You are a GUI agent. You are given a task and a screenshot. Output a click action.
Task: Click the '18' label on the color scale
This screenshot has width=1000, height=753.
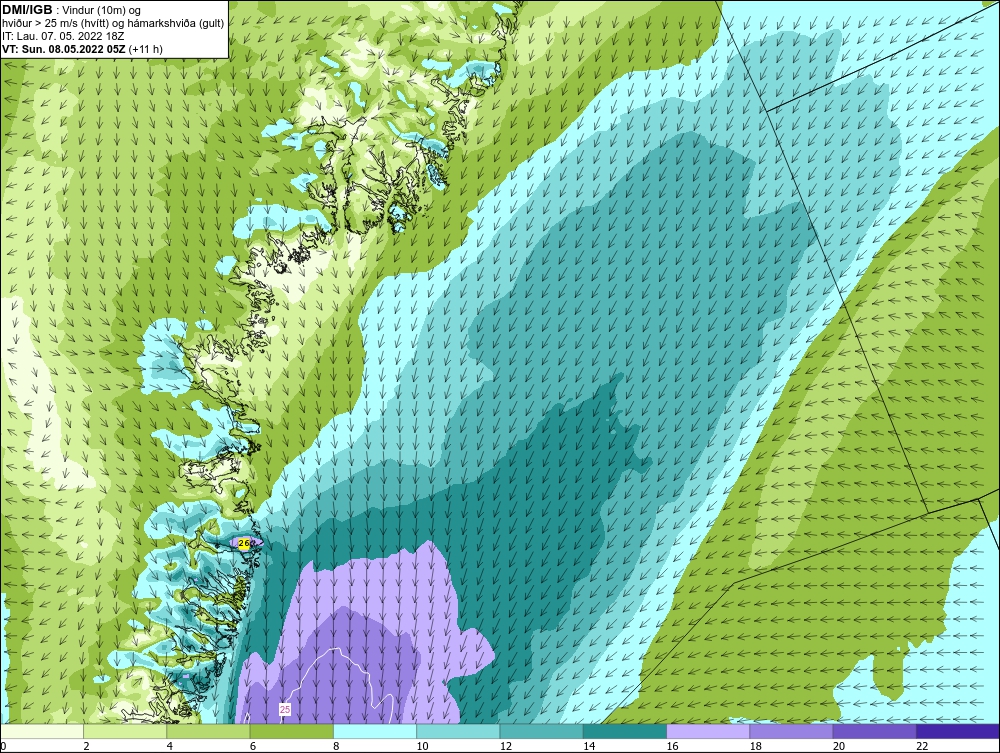756,747
